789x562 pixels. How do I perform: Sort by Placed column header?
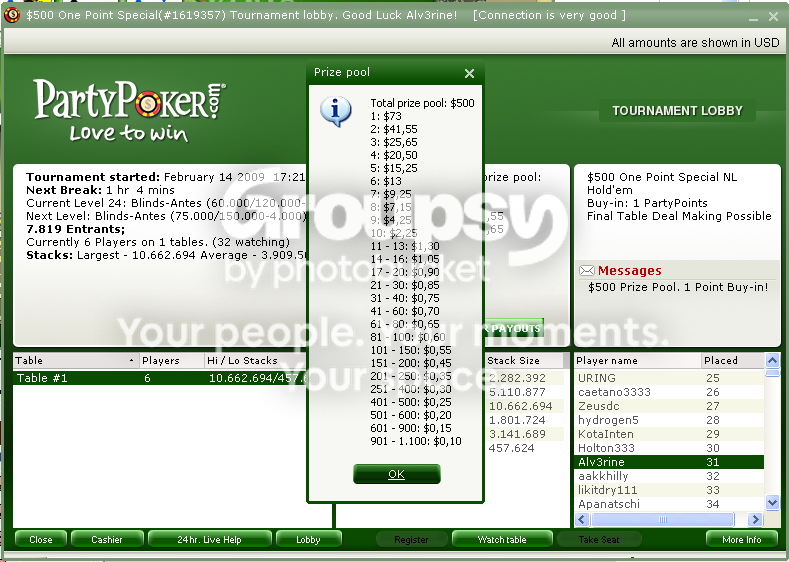click(x=733, y=360)
